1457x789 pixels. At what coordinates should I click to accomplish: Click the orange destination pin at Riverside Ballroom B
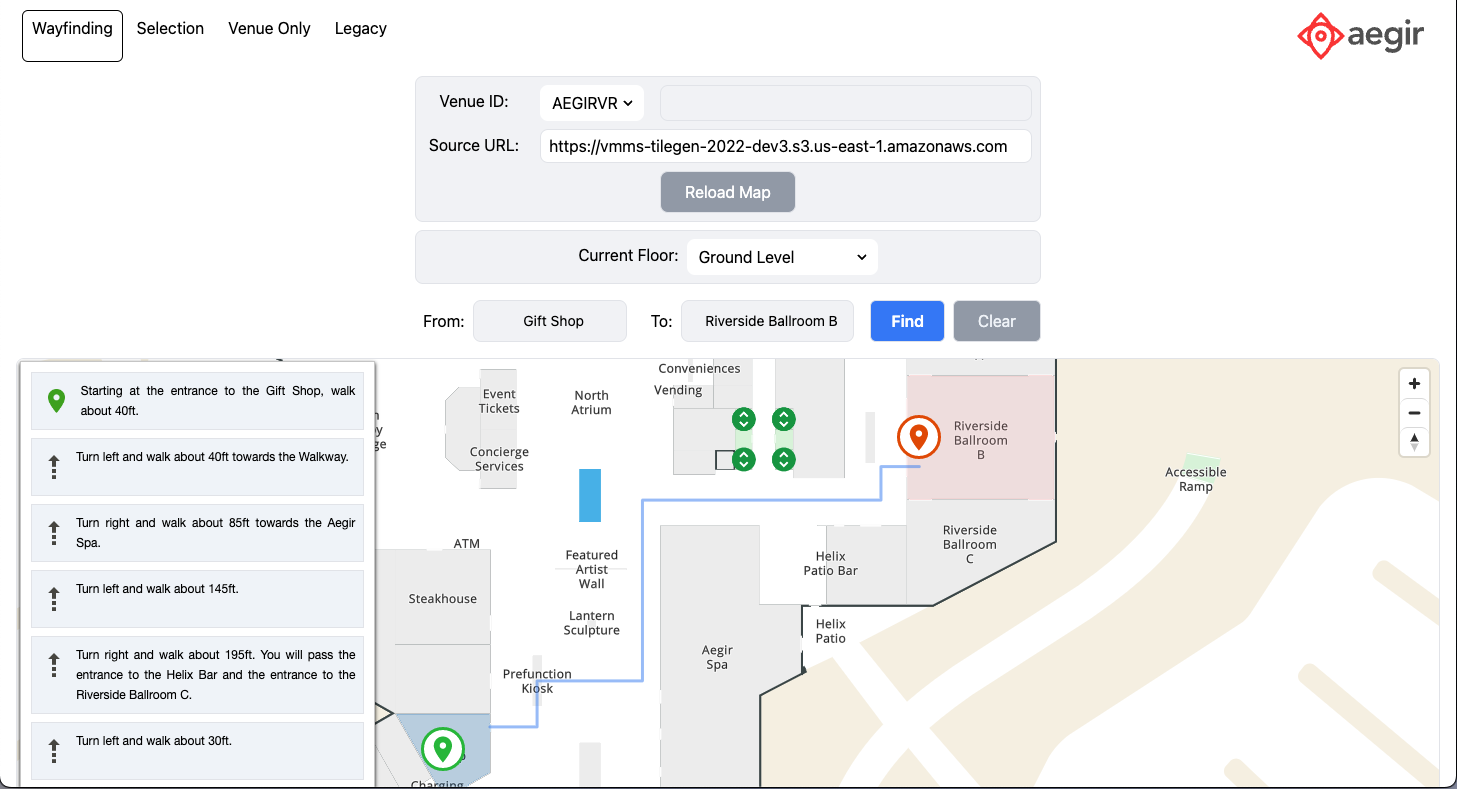[x=918, y=437]
